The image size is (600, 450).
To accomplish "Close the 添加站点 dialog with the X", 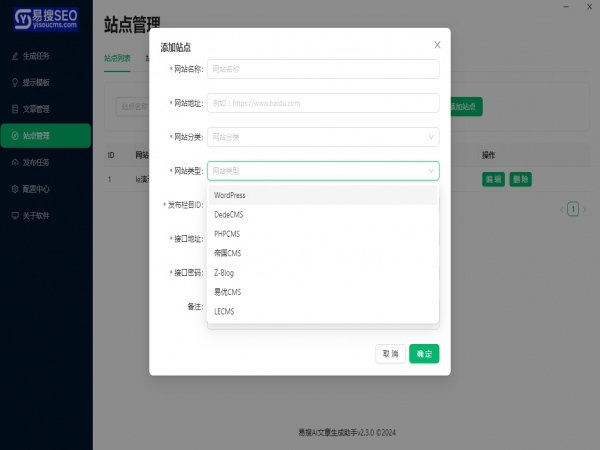I will coord(437,45).
